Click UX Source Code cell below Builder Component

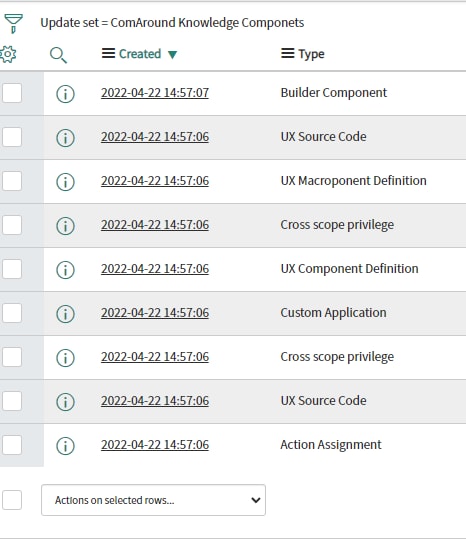tap(323, 137)
